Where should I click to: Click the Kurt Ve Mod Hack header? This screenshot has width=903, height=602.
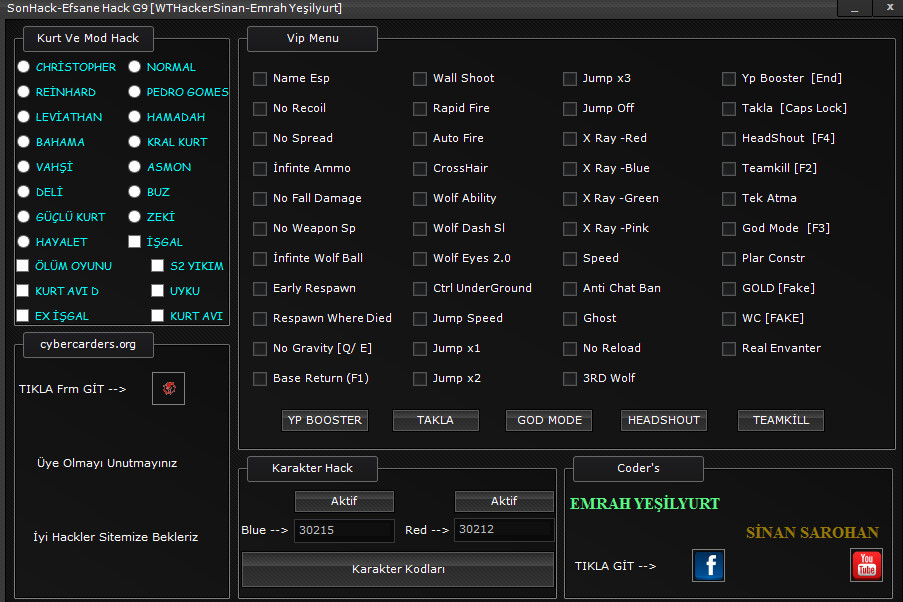coord(88,39)
